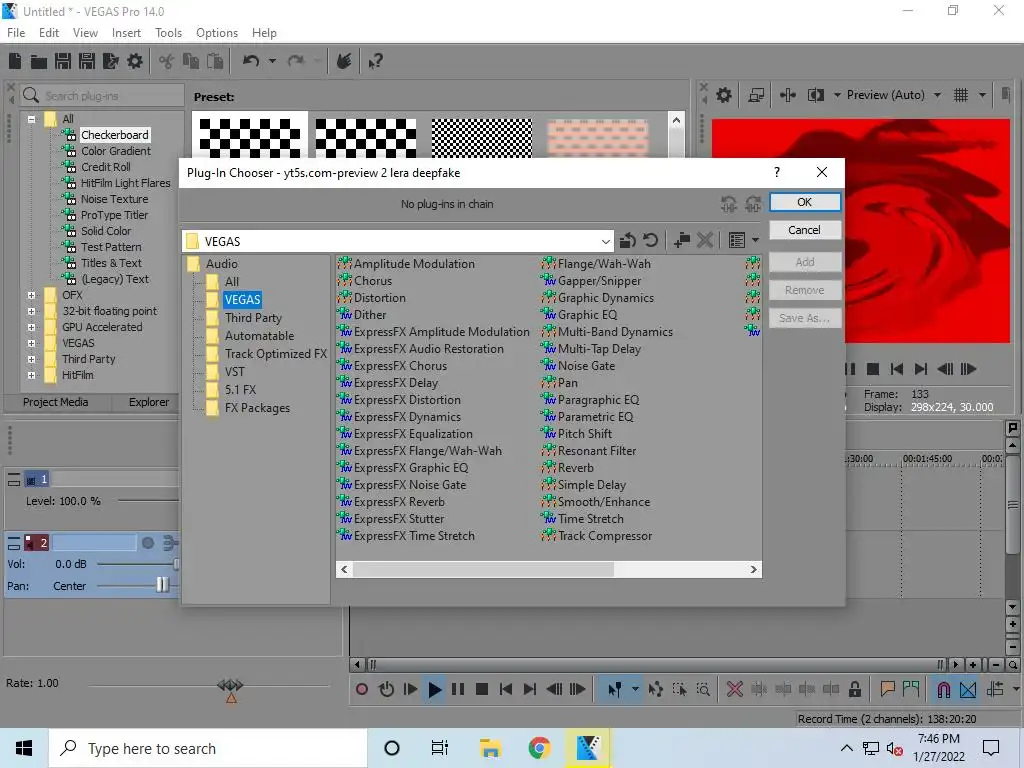Viewport: 1024px width, 768px height.
Task: Click the Search plug-ins field
Action: 103,95
